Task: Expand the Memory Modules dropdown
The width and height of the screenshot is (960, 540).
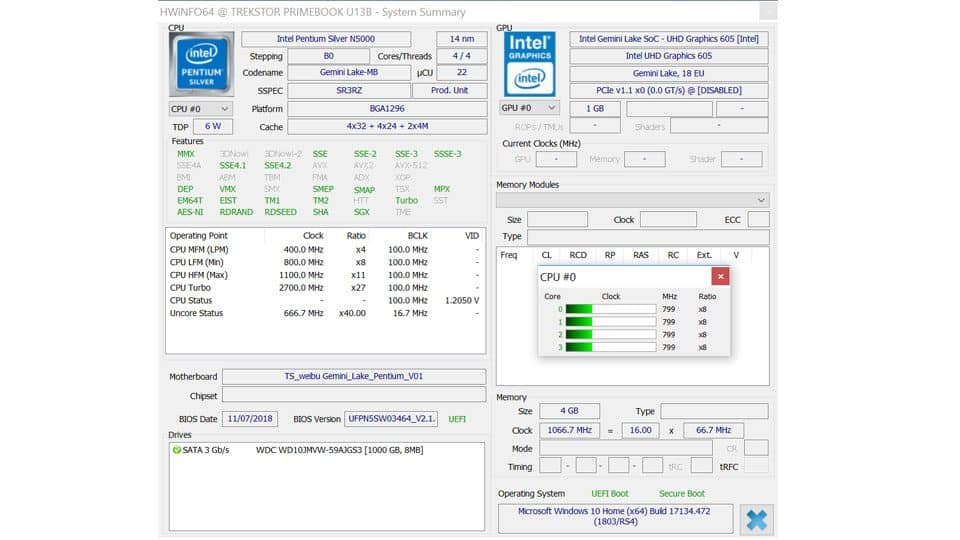Action: [632, 200]
